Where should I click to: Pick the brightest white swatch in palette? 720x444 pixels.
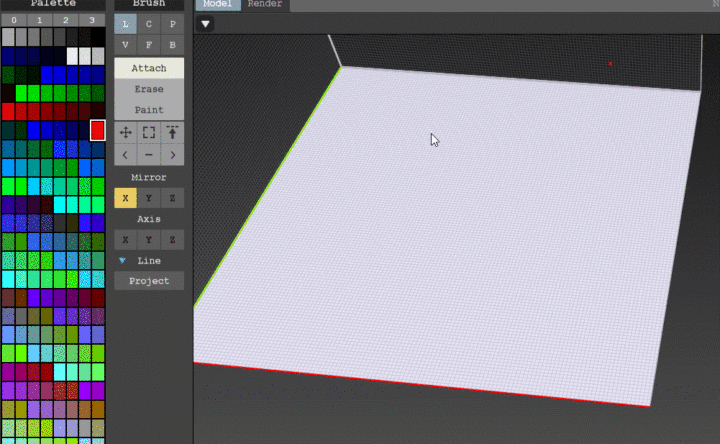pos(72,56)
